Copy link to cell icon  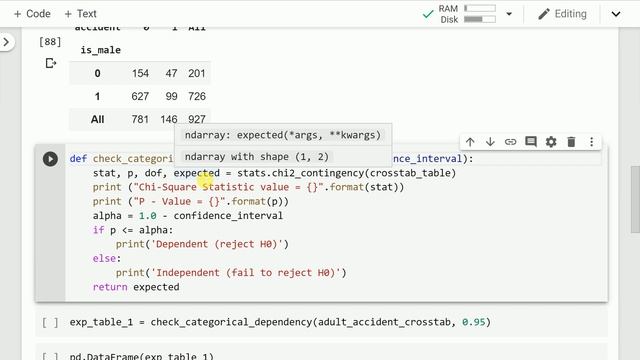click(510, 142)
